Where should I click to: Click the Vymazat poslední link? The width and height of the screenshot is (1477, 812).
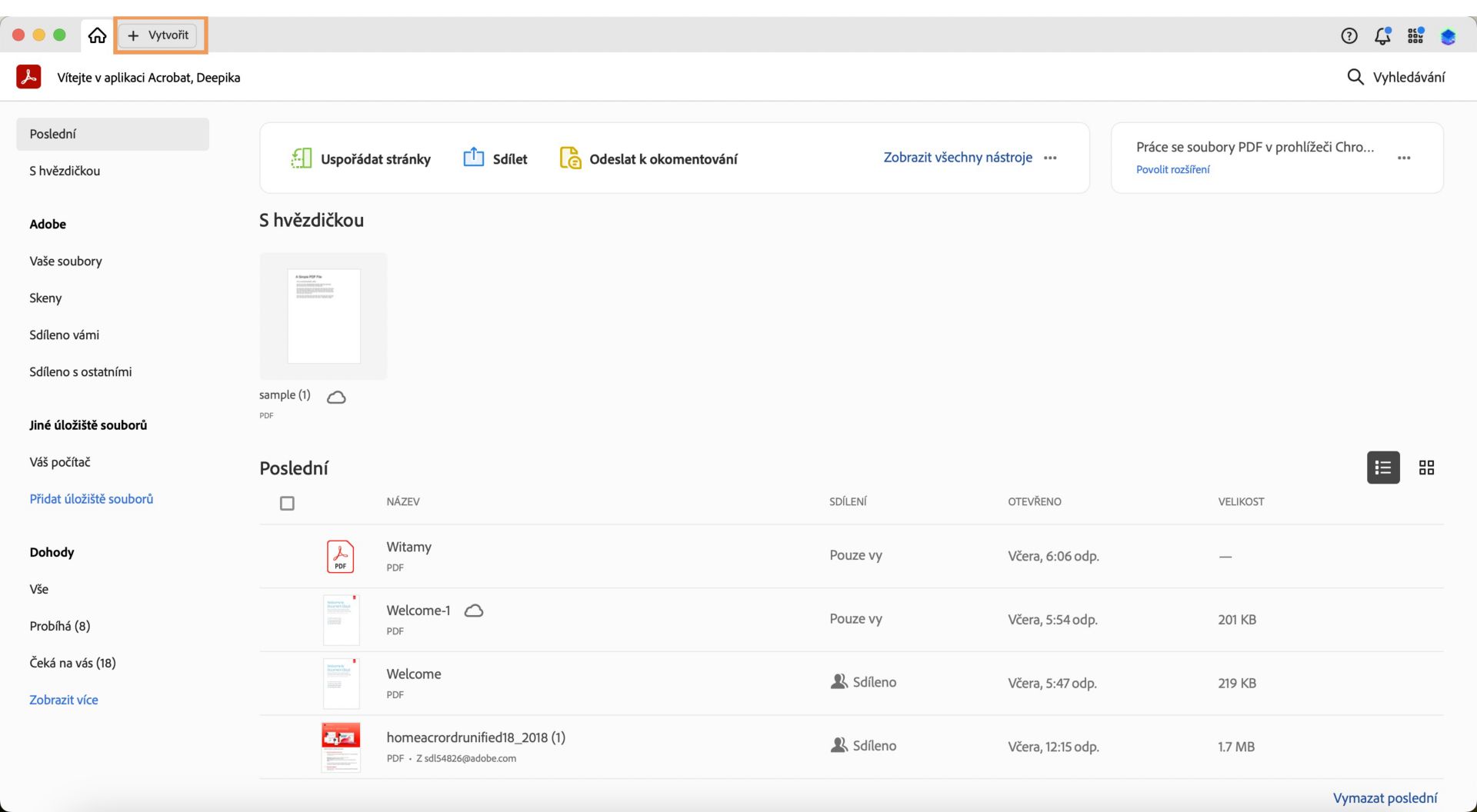click(1385, 798)
